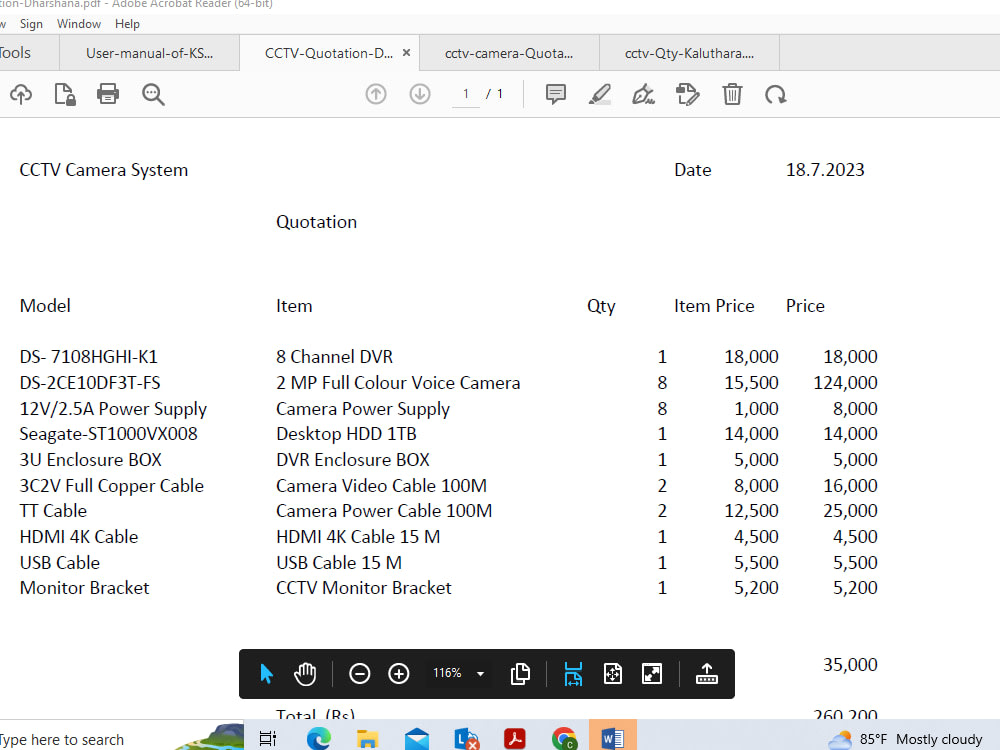Click the protect document lock icon
1000x750 pixels.
64,94
